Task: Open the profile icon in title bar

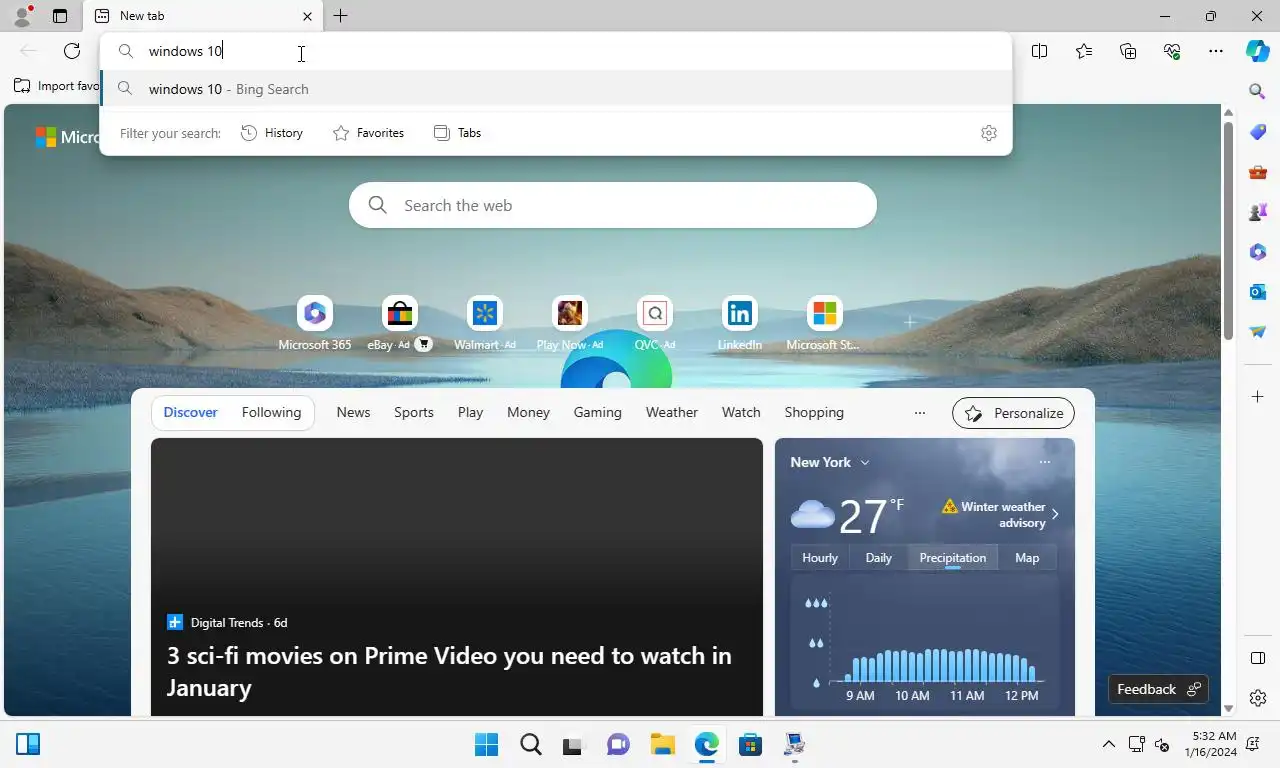Action: coord(21,16)
